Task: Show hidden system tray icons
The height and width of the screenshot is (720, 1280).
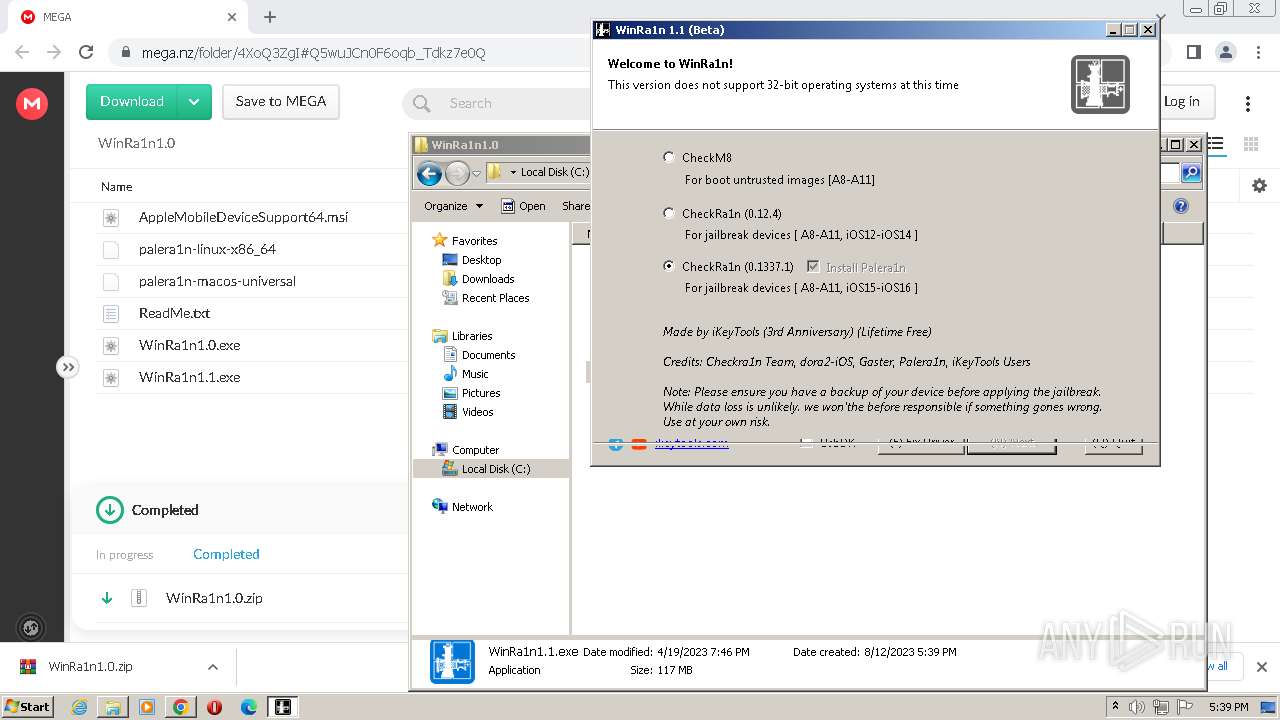Action: click(x=1116, y=707)
